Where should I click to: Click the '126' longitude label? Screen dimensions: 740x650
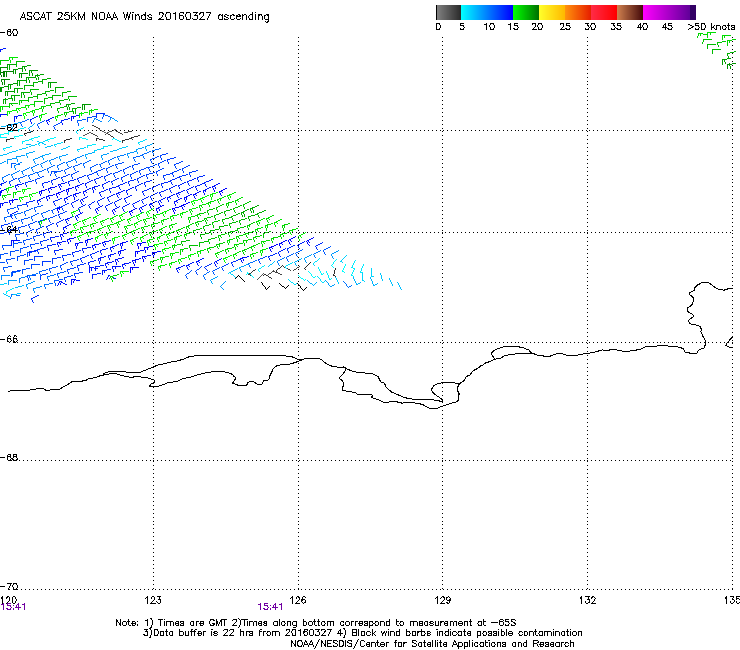tap(298, 600)
